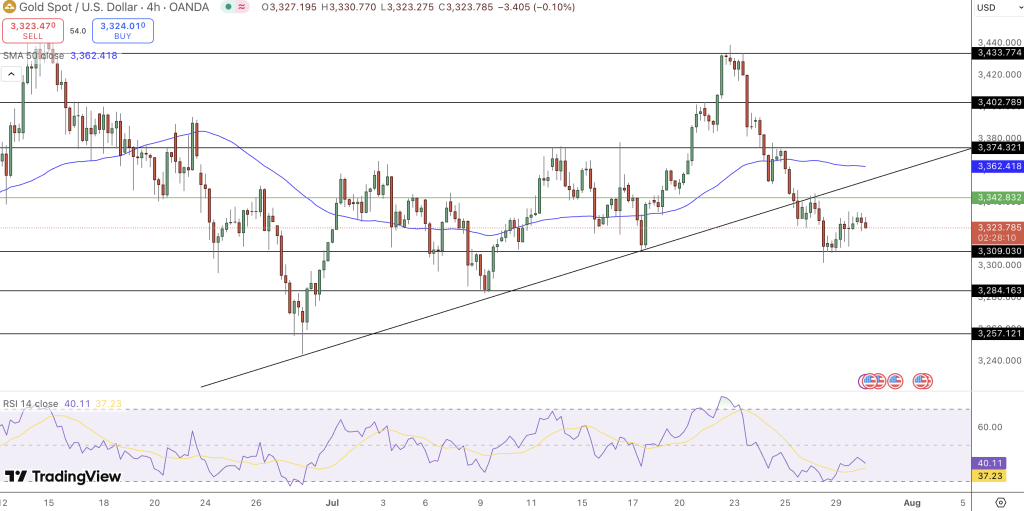Screen dimensions: 1024x511
Task: Select the ascending black trendline on the chart
Action: [588, 268]
